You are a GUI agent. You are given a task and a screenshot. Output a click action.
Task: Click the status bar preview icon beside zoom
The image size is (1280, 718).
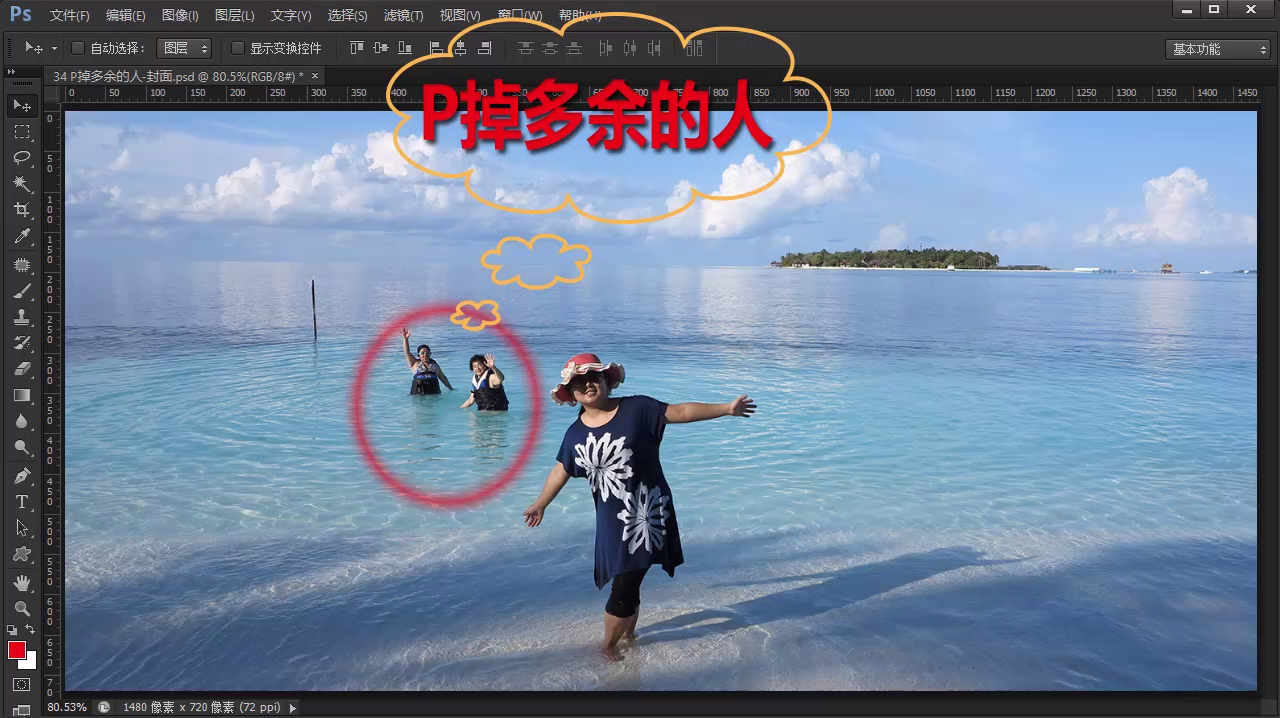(x=104, y=707)
